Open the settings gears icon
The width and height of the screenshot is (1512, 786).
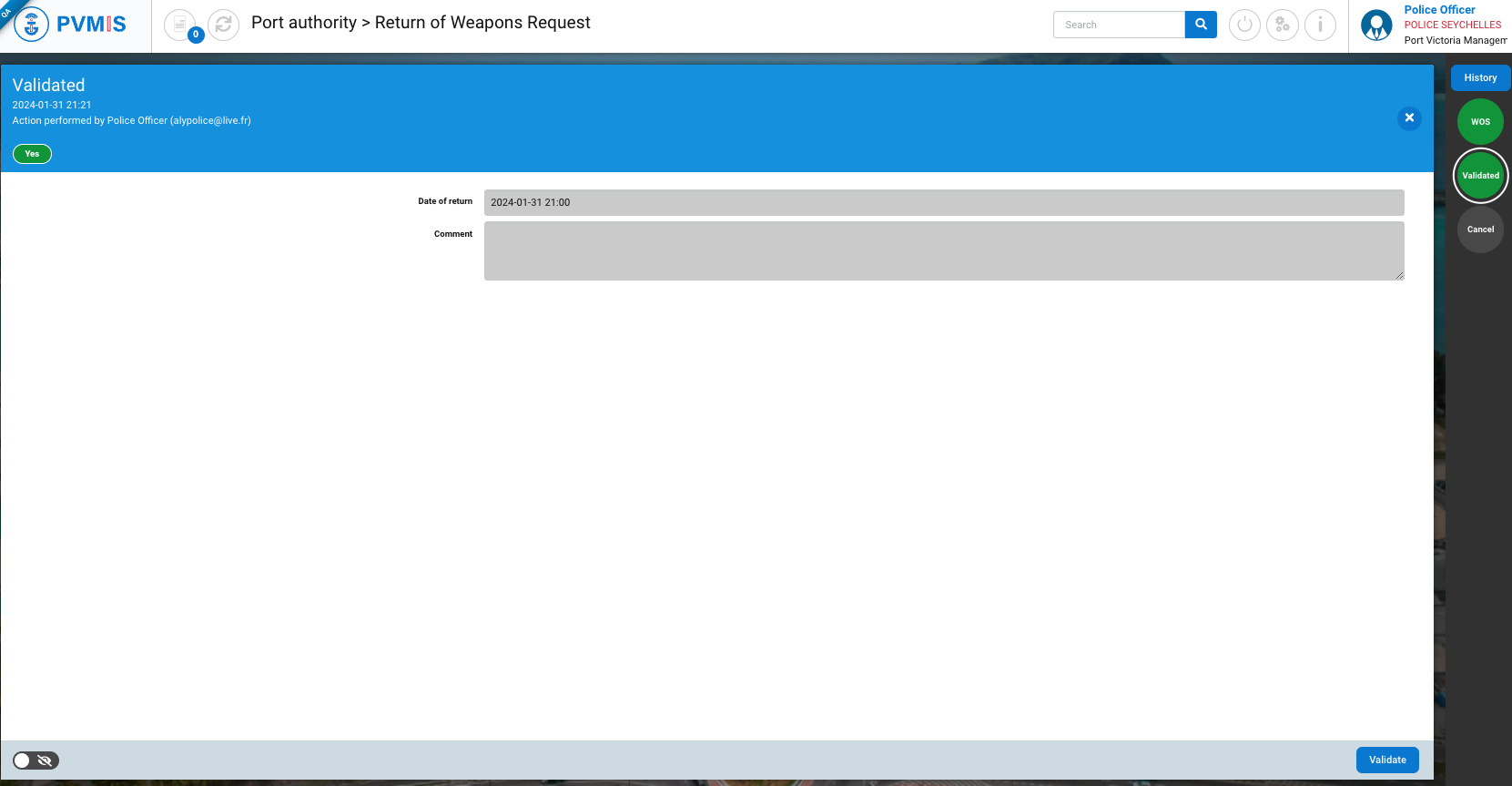(x=1282, y=25)
